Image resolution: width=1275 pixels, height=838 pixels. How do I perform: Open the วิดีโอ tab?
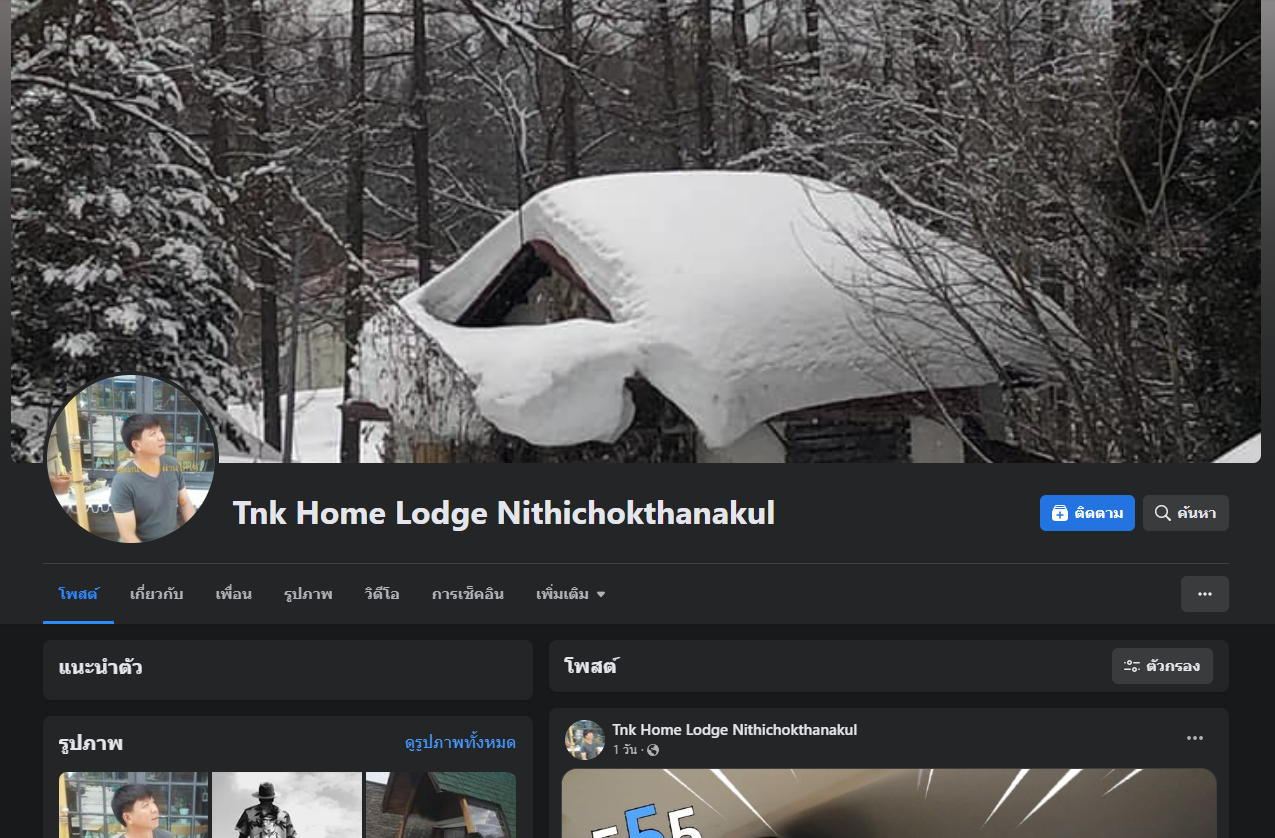point(382,594)
